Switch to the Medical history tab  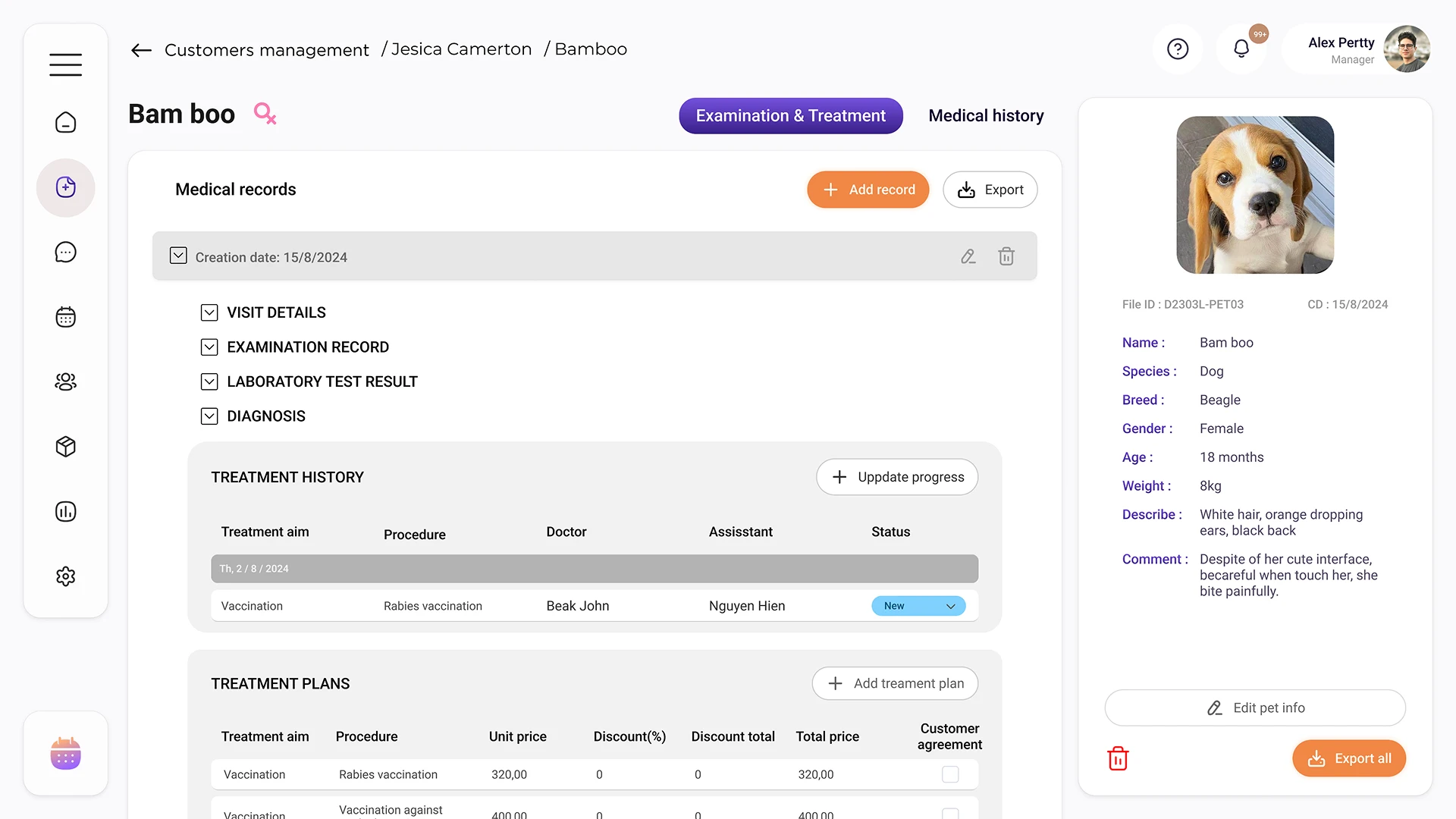986,115
